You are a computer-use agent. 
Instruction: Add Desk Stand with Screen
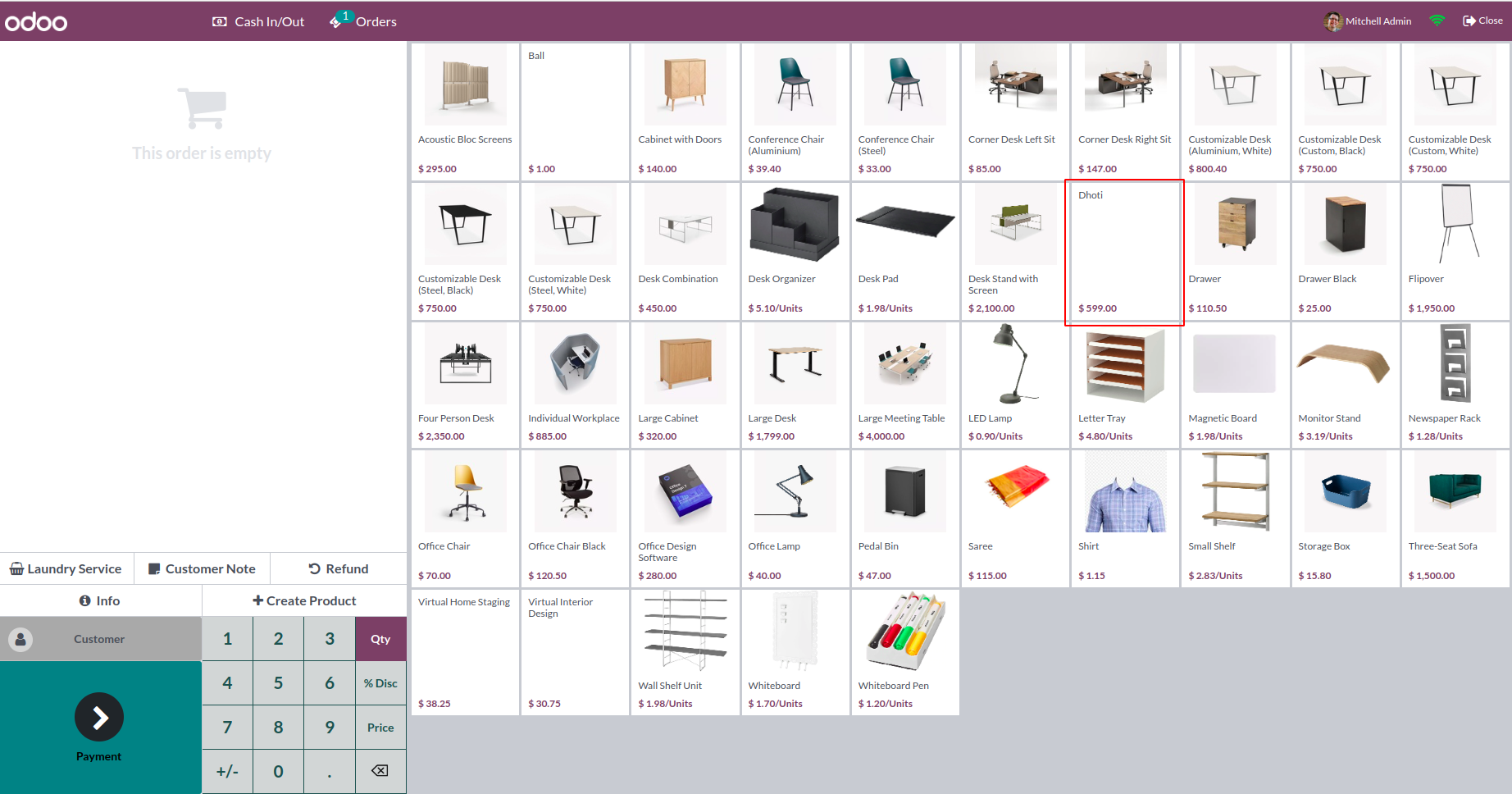(1015, 251)
